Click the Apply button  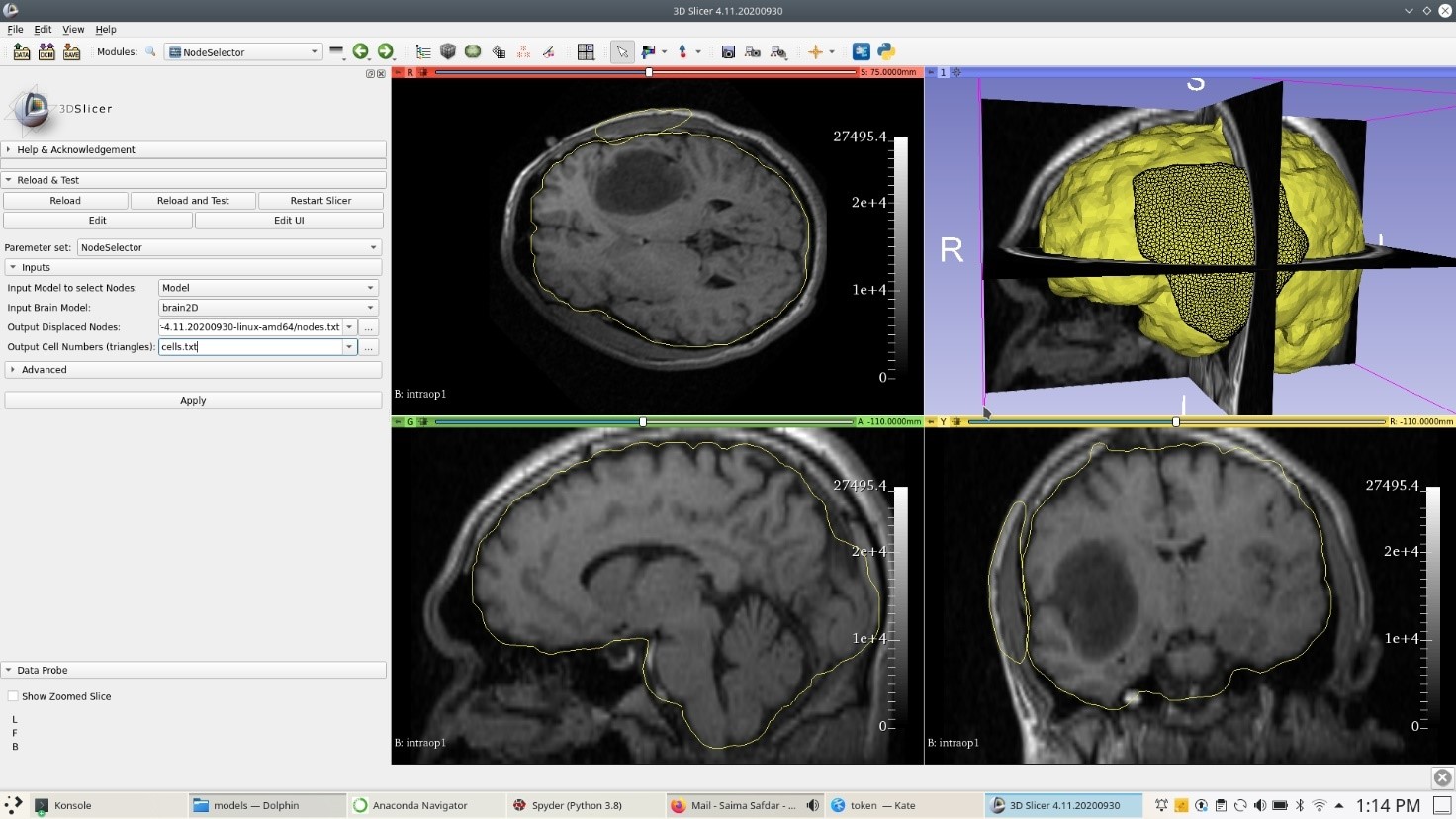click(193, 401)
